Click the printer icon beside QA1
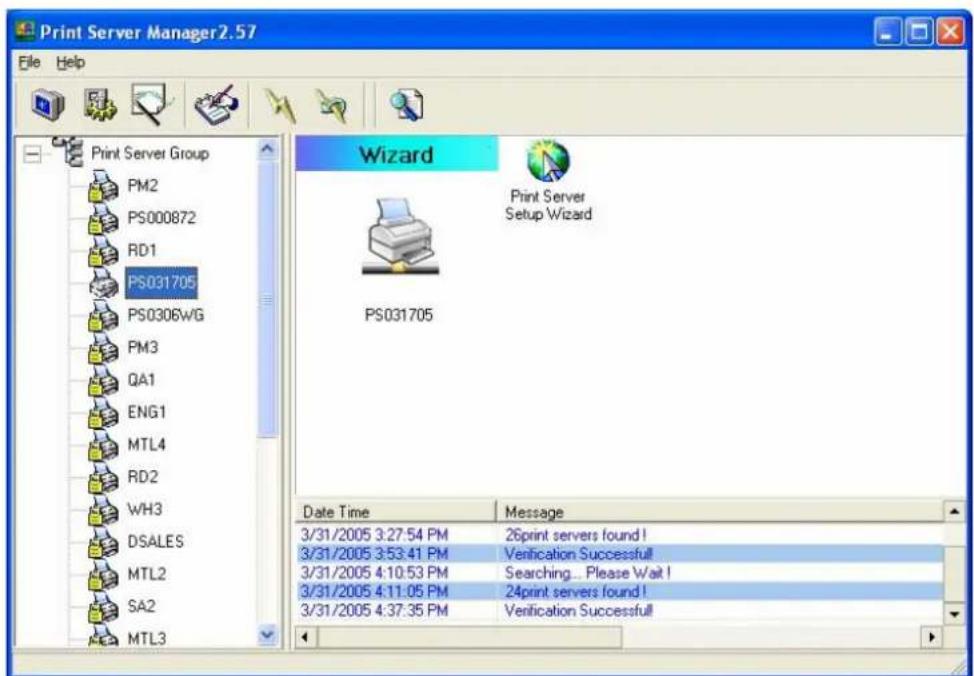 click(x=103, y=380)
